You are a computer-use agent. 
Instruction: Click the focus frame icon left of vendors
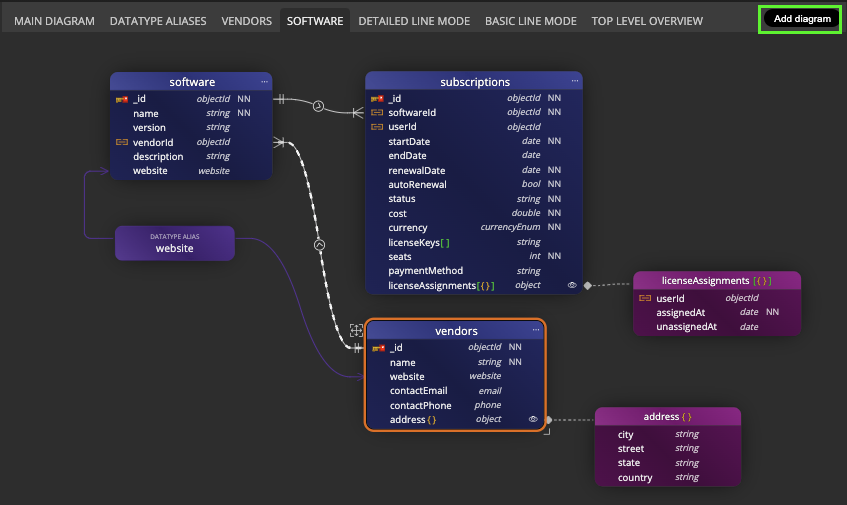point(356,331)
